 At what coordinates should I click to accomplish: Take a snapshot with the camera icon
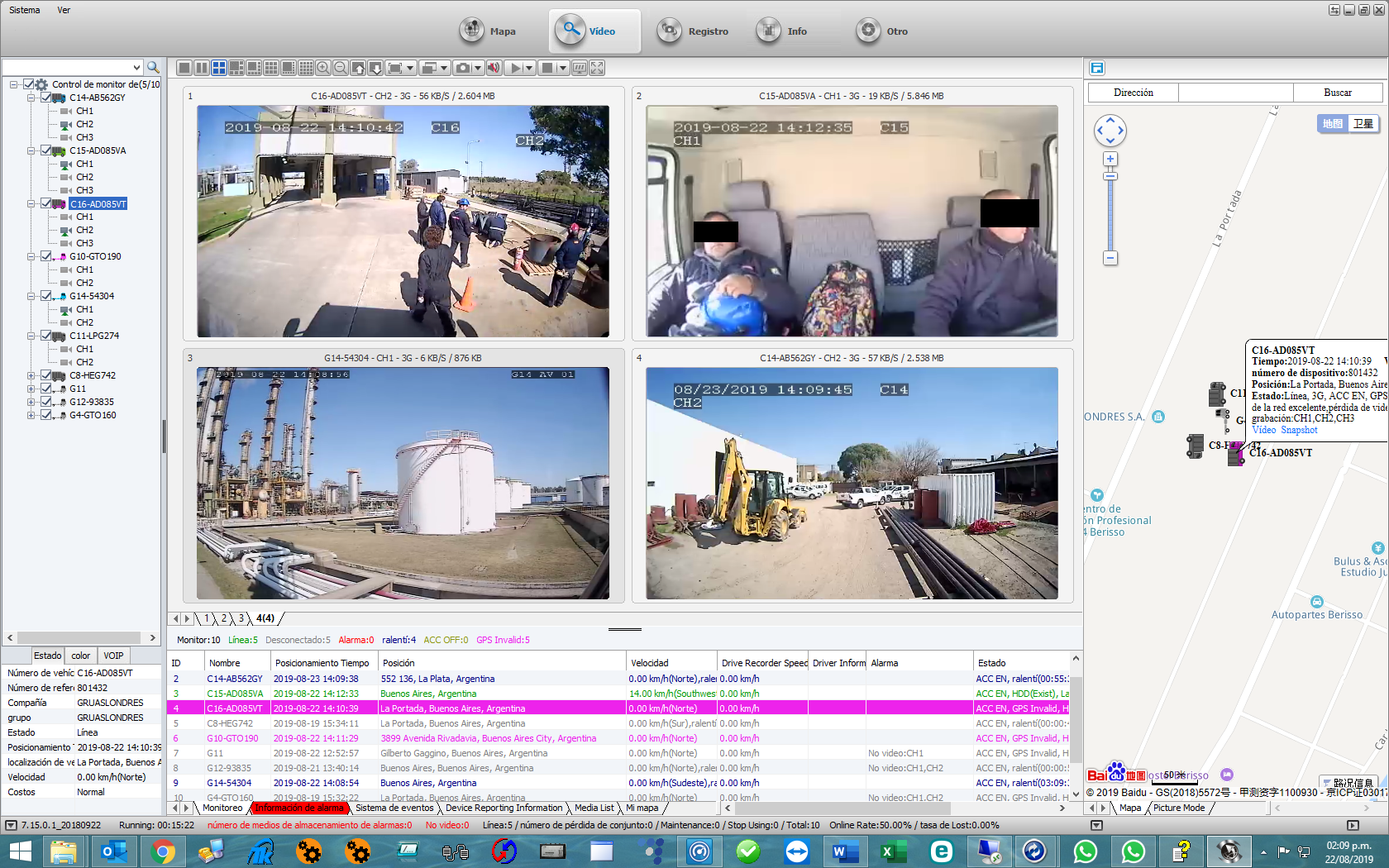click(x=463, y=68)
